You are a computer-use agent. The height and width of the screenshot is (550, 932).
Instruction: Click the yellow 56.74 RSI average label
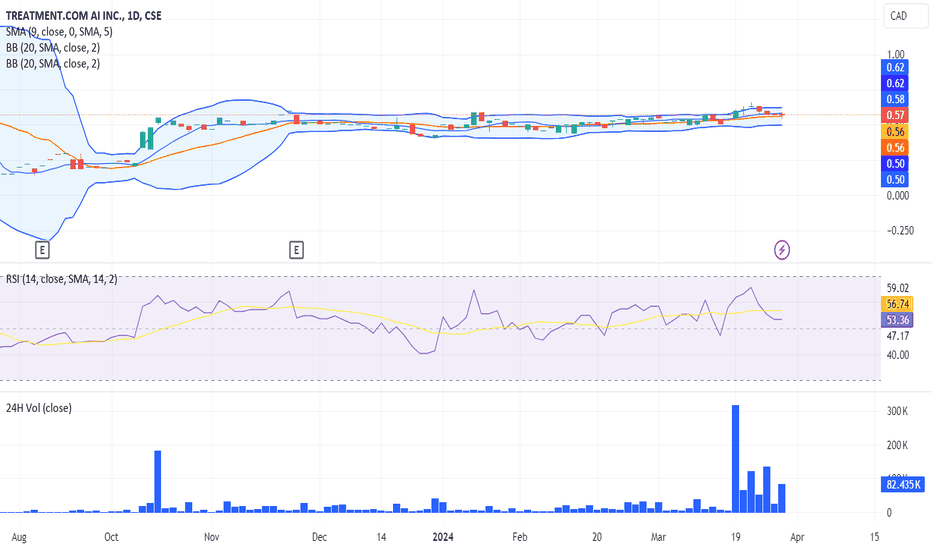tap(898, 304)
